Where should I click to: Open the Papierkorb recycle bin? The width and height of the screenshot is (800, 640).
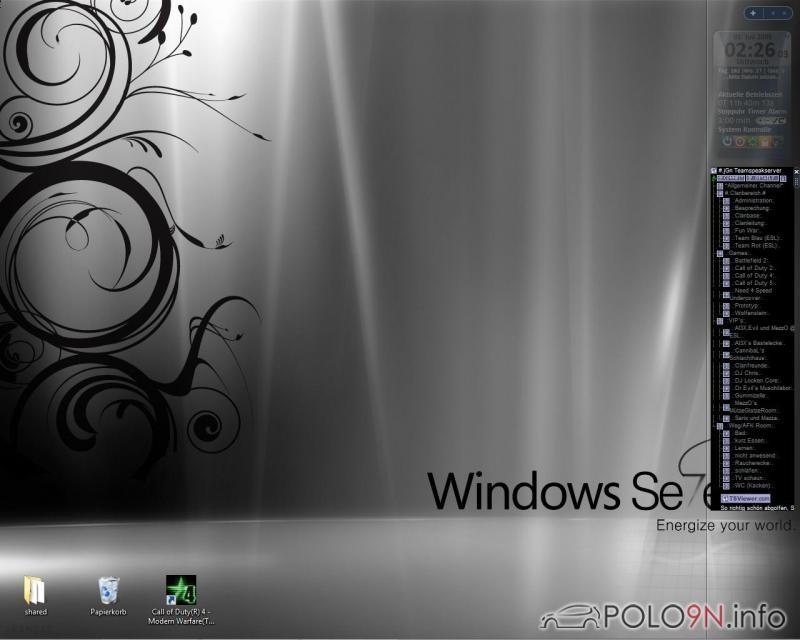coord(108,590)
